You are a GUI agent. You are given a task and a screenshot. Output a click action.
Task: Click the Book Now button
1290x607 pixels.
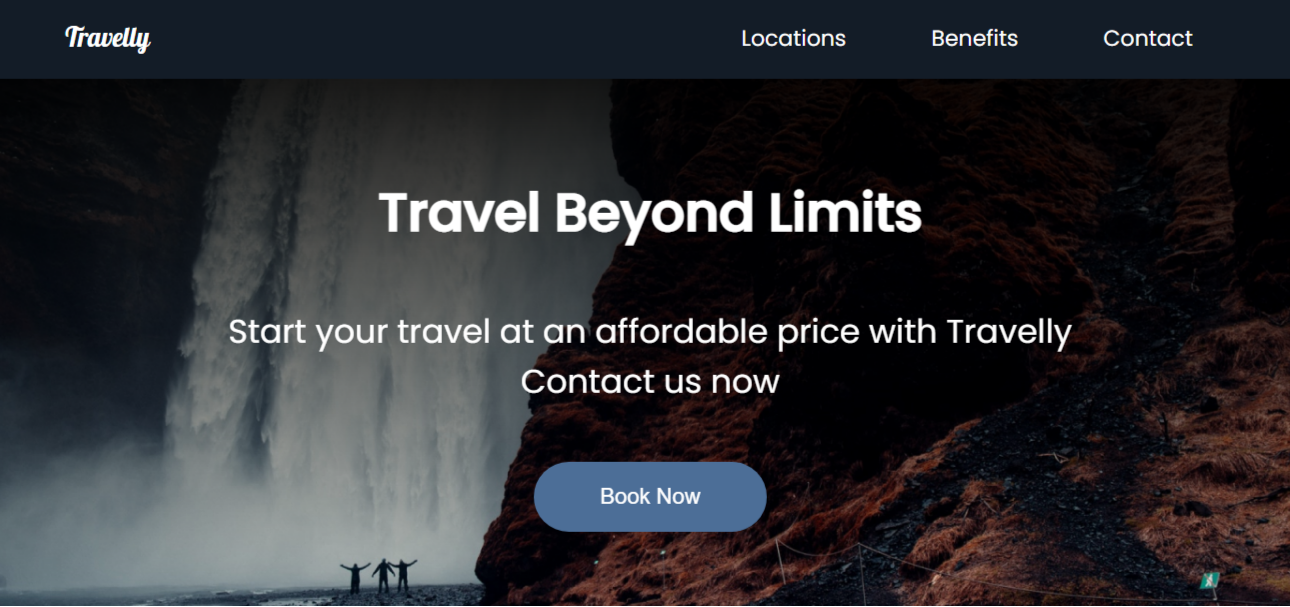coord(650,496)
